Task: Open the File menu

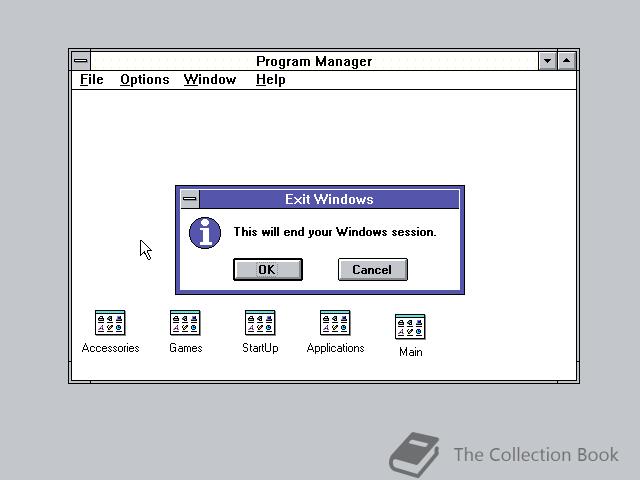Action: pyautogui.click(x=91, y=80)
